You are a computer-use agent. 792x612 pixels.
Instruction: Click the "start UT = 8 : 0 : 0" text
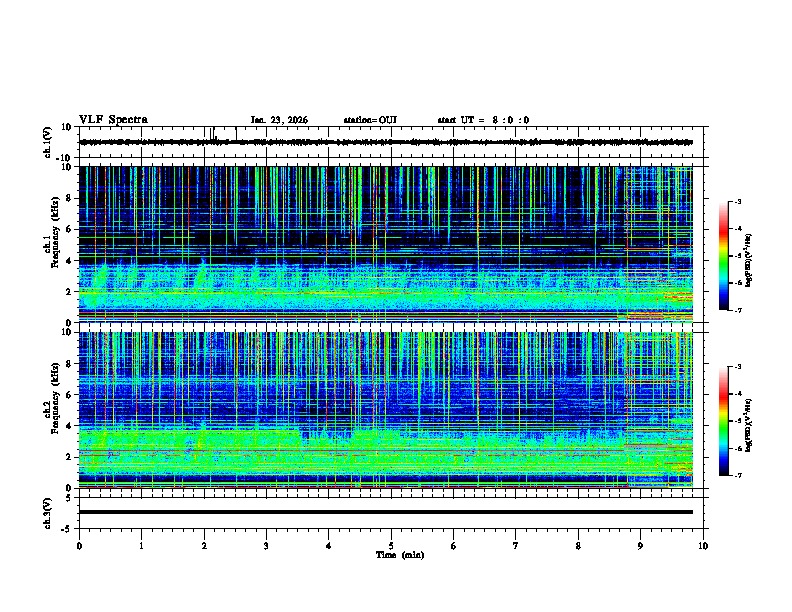[x=483, y=120]
